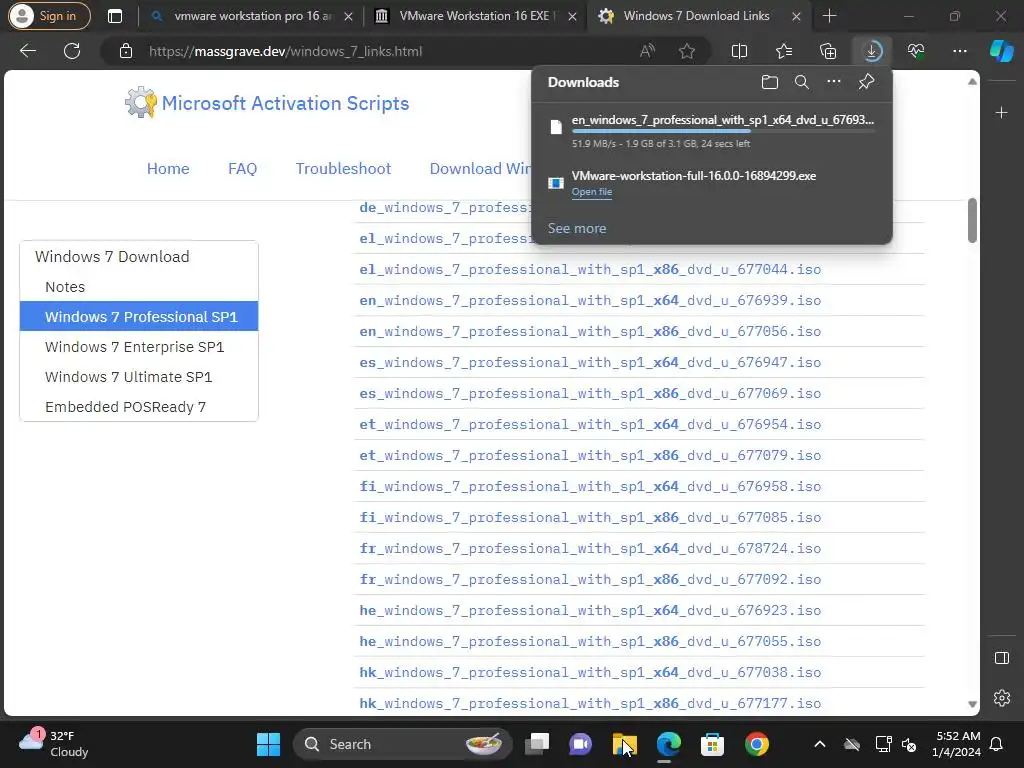Select Embedded POSReady 7 sidebar item
Viewport: 1024px width, 768px height.
[125, 407]
